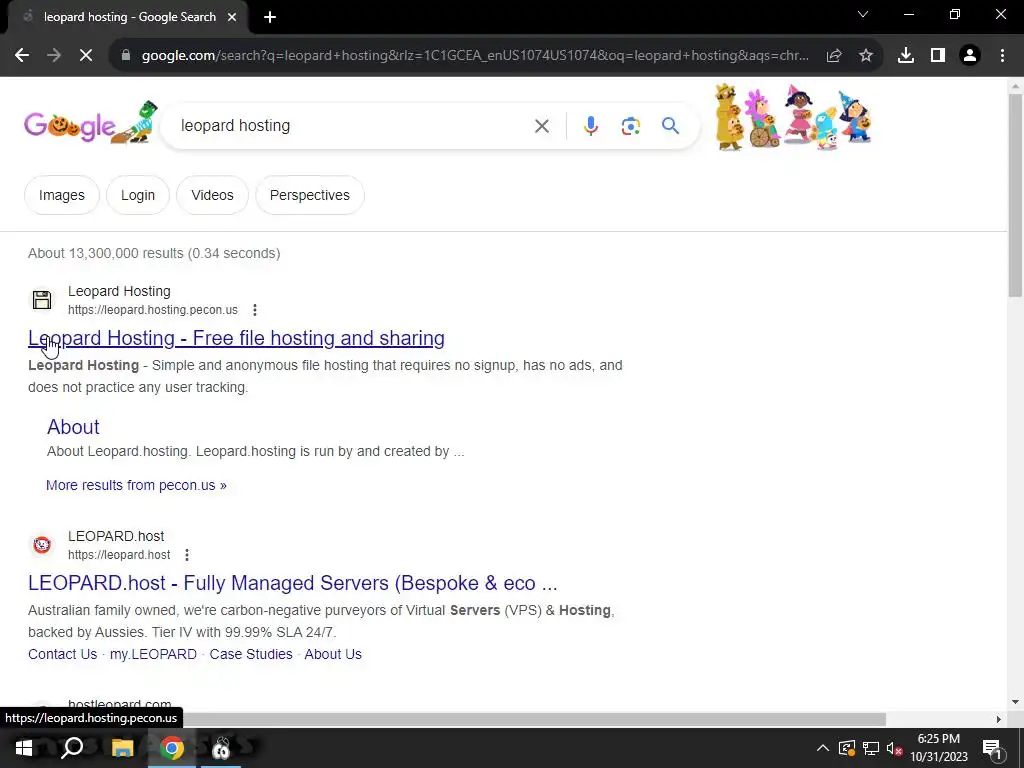
Task: Open the Windows notification center
Action: click(992, 750)
